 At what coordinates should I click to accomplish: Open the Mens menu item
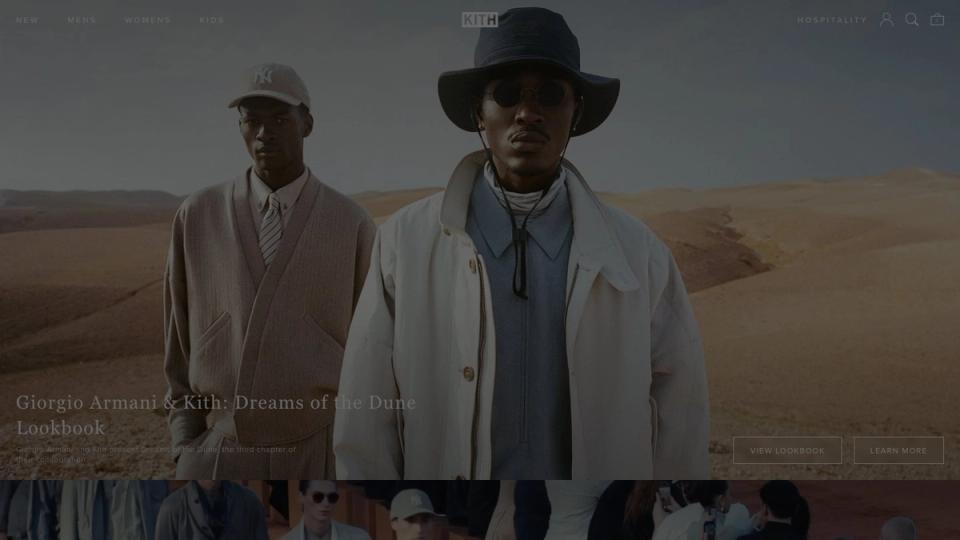[x=81, y=20]
